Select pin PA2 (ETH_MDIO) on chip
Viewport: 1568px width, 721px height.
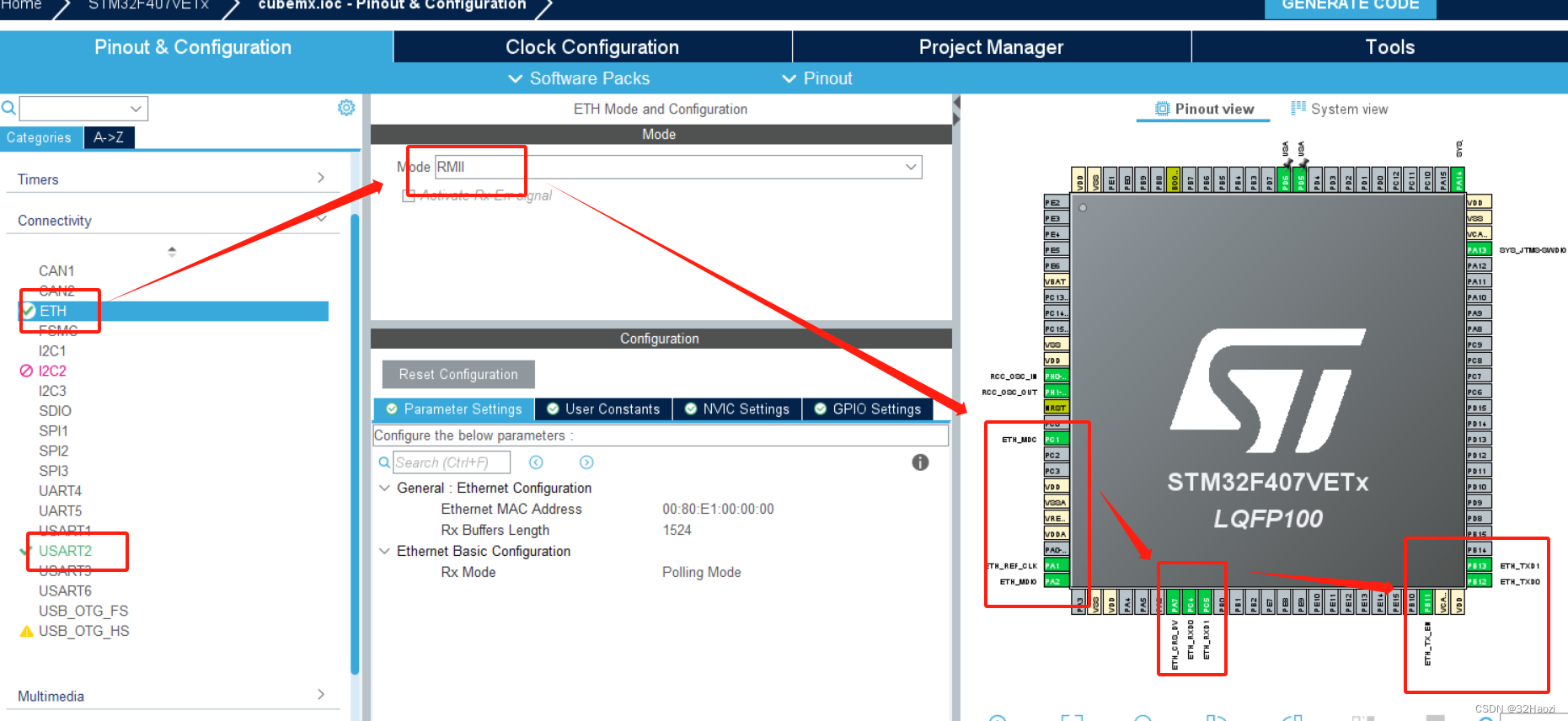1056,581
